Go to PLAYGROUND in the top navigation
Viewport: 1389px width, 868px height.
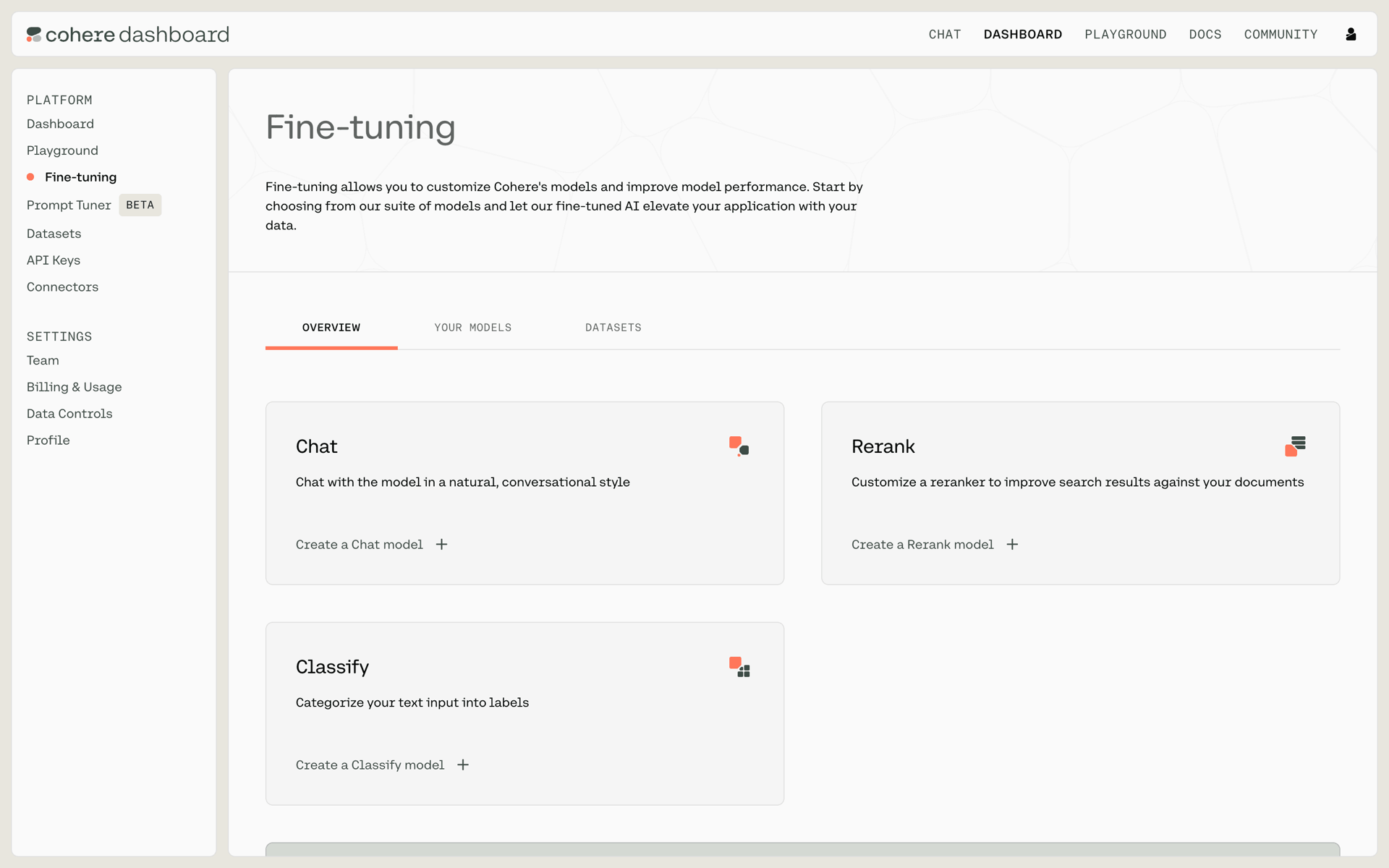(1125, 34)
